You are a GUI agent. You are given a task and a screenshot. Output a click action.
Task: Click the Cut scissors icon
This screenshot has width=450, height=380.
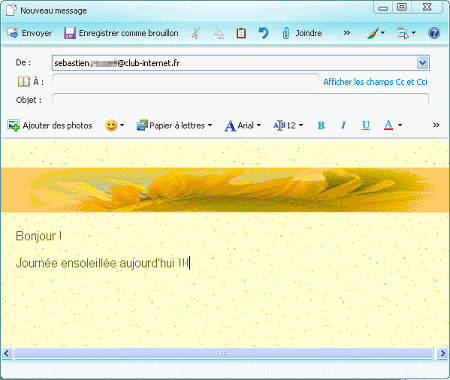click(196, 33)
